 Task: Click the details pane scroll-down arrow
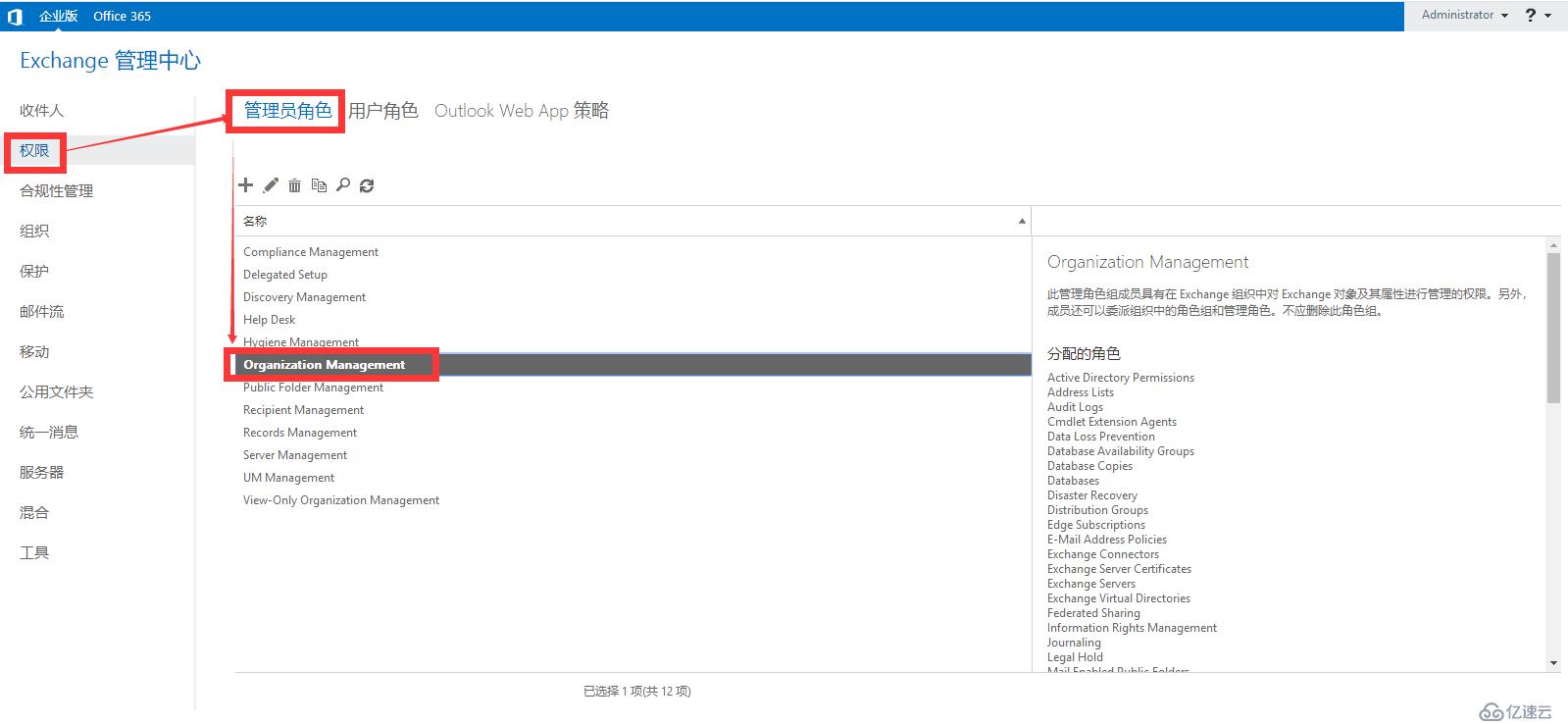[1553, 664]
